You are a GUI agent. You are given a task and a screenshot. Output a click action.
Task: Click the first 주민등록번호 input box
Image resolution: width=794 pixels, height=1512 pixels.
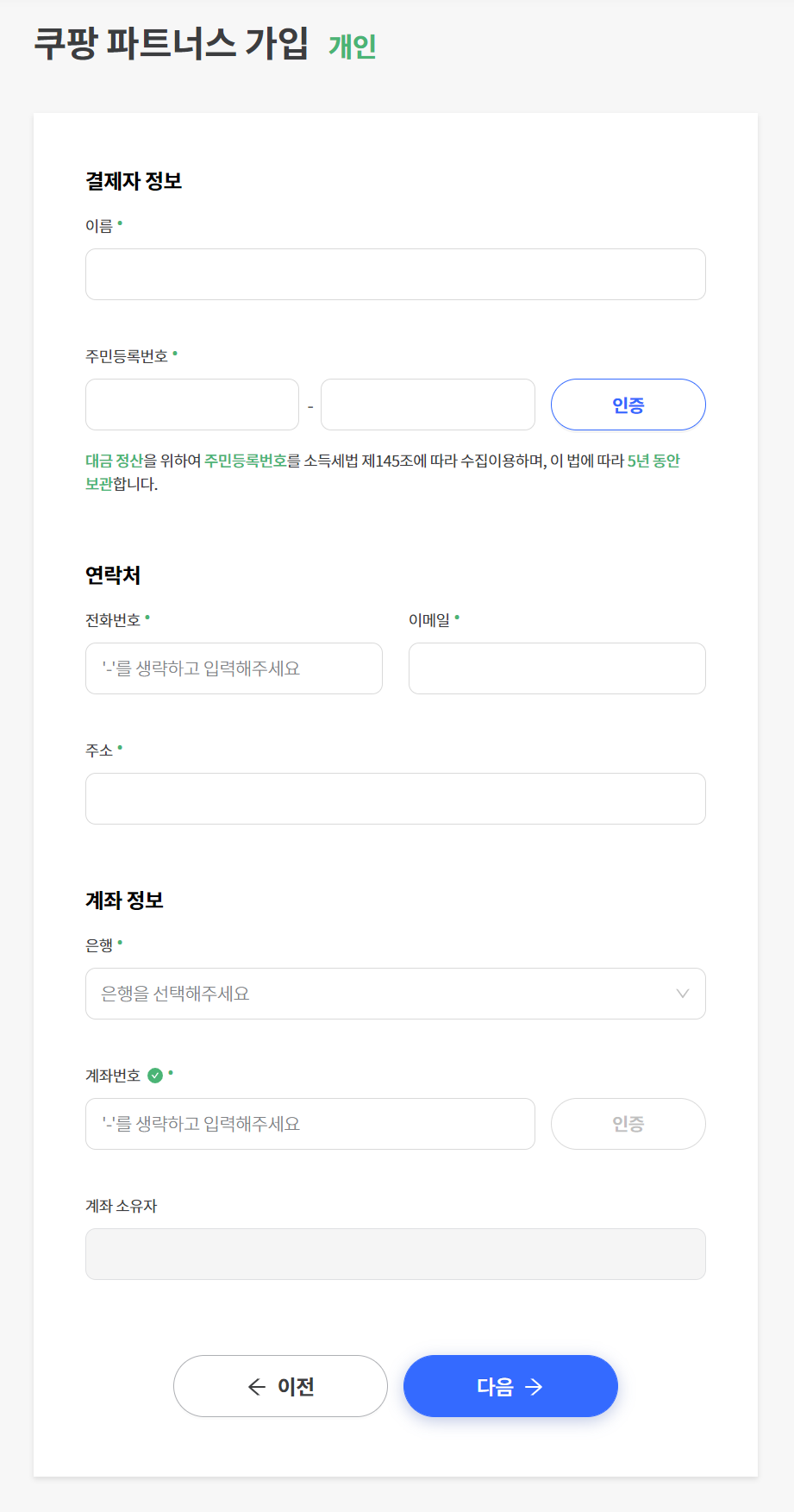(191, 405)
